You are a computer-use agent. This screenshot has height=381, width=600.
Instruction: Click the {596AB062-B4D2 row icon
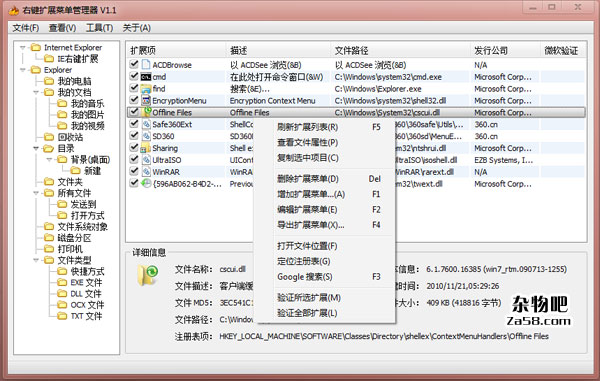(146, 184)
